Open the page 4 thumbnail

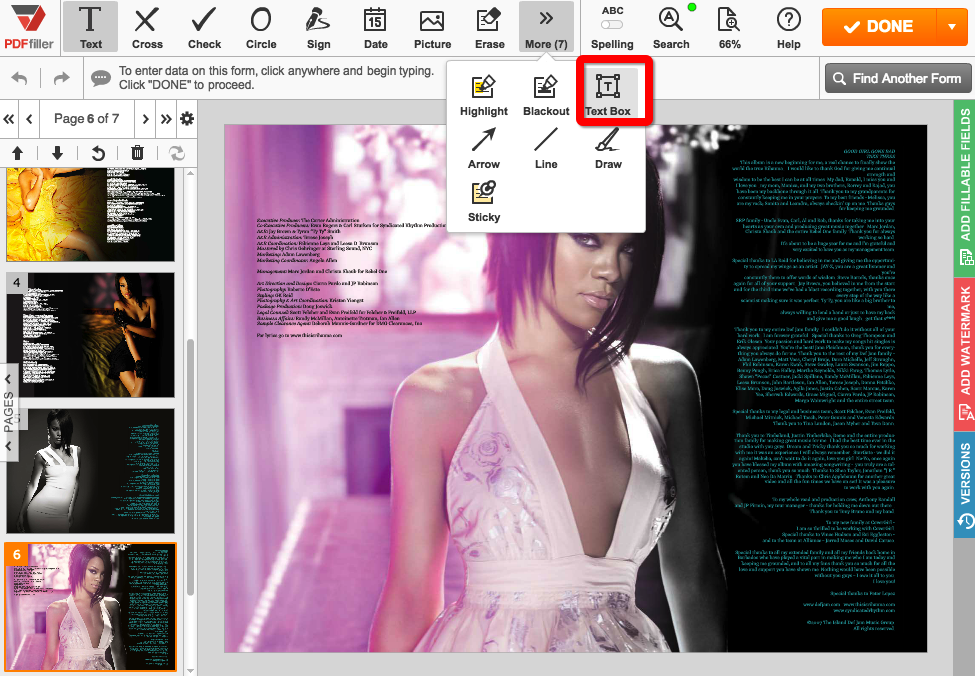coord(90,335)
